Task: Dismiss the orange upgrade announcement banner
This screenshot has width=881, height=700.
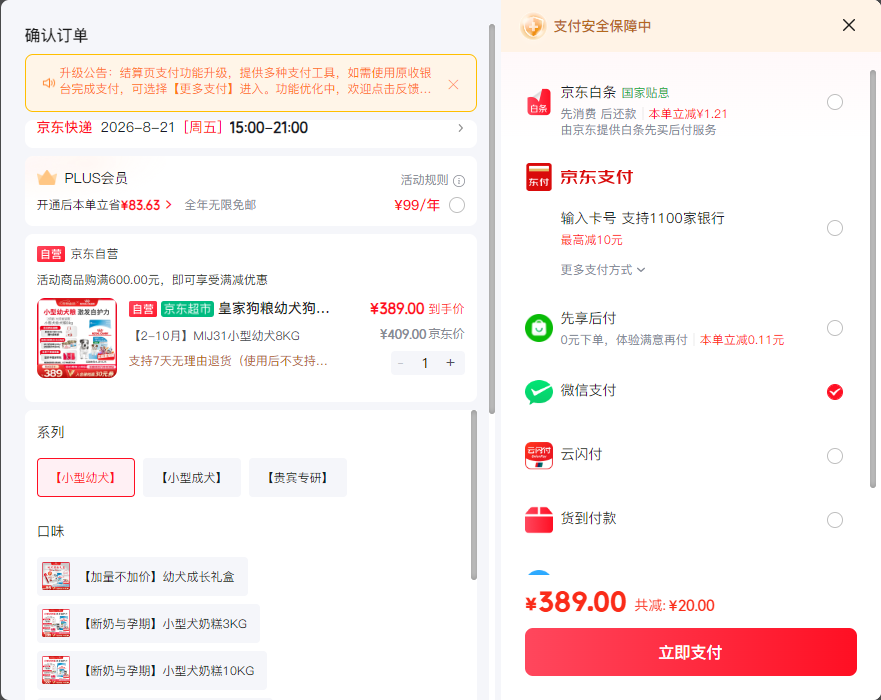Action: point(453,84)
